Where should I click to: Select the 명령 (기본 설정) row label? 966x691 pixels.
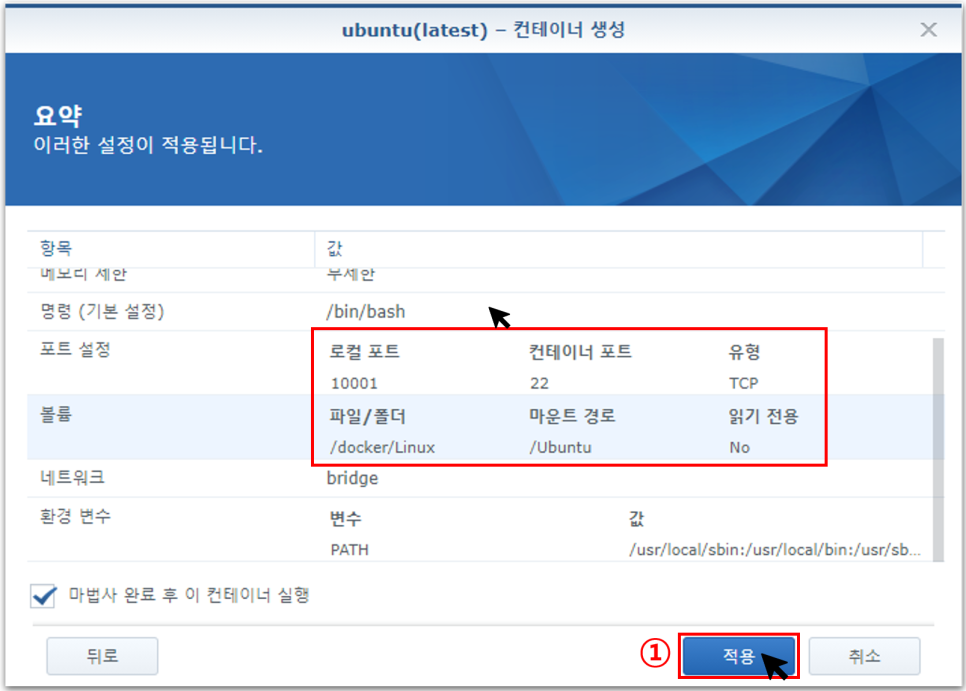pos(102,311)
